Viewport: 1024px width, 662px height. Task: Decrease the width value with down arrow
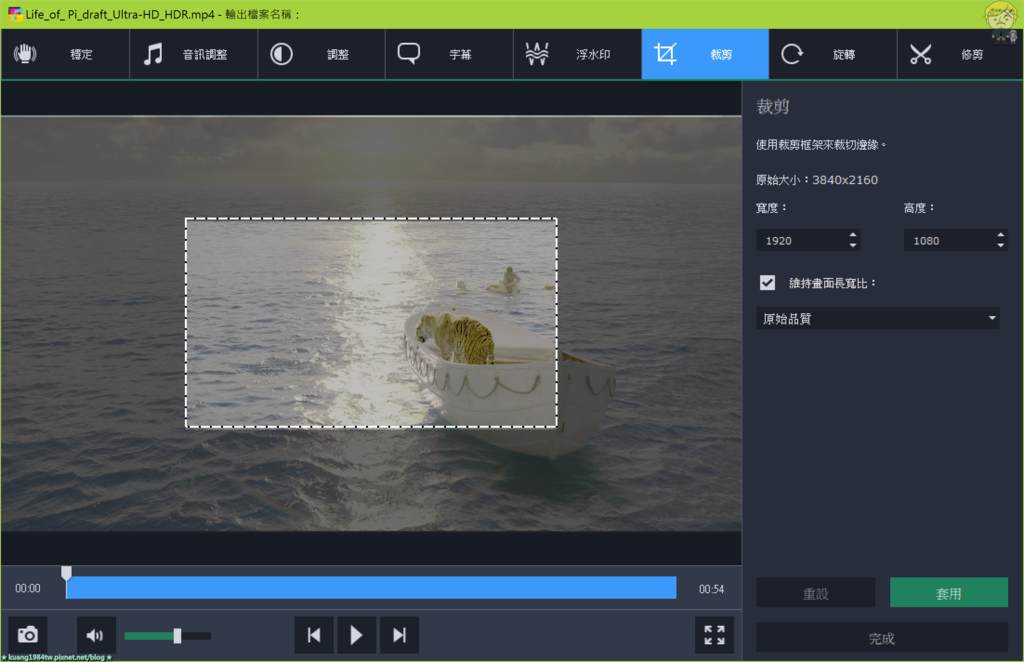[x=853, y=246]
